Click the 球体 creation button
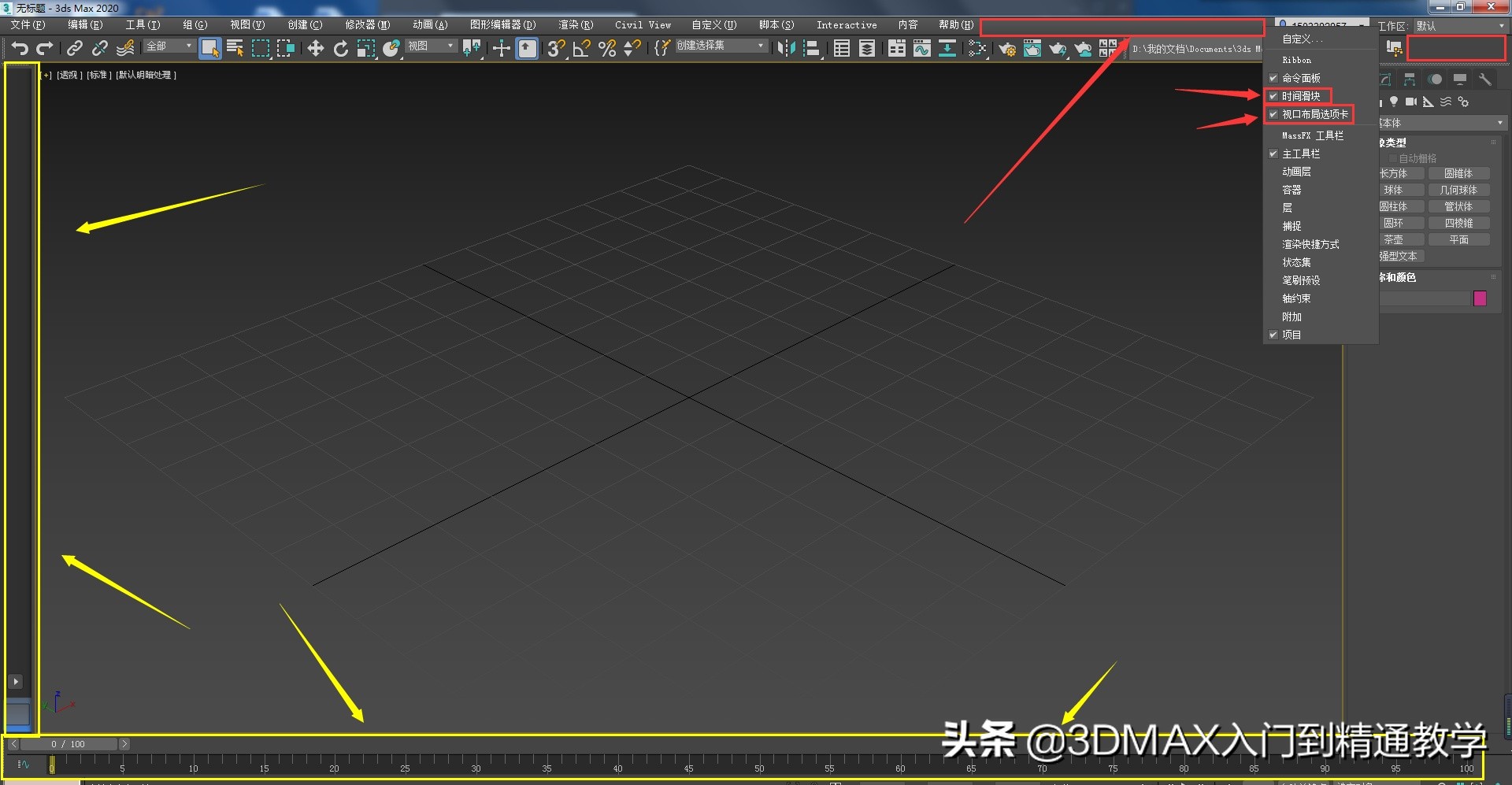Image resolution: width=1512 pixels, height=785 pixels. (1401, 189)
